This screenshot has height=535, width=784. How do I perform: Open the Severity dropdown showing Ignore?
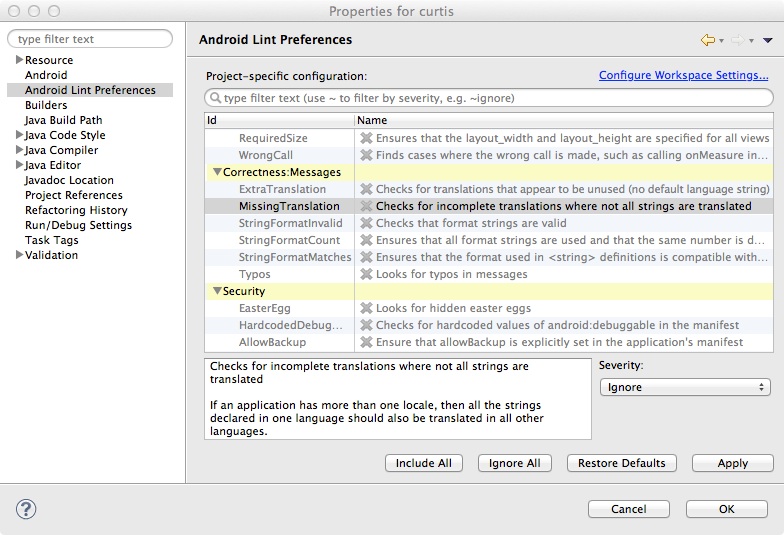(685, 387)
